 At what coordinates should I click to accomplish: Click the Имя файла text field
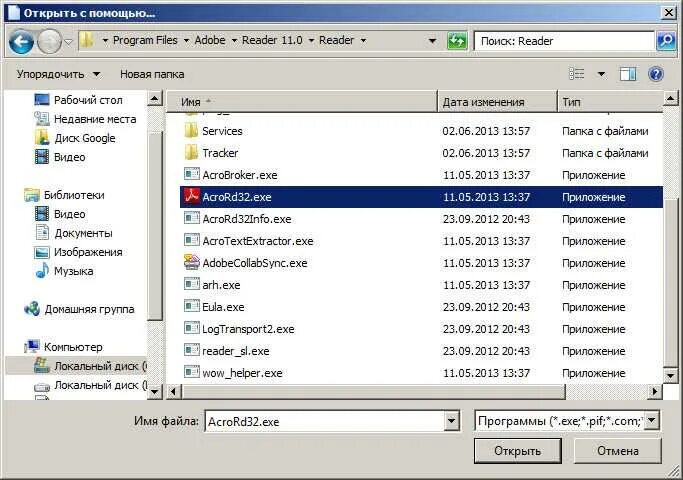[325, 422]
